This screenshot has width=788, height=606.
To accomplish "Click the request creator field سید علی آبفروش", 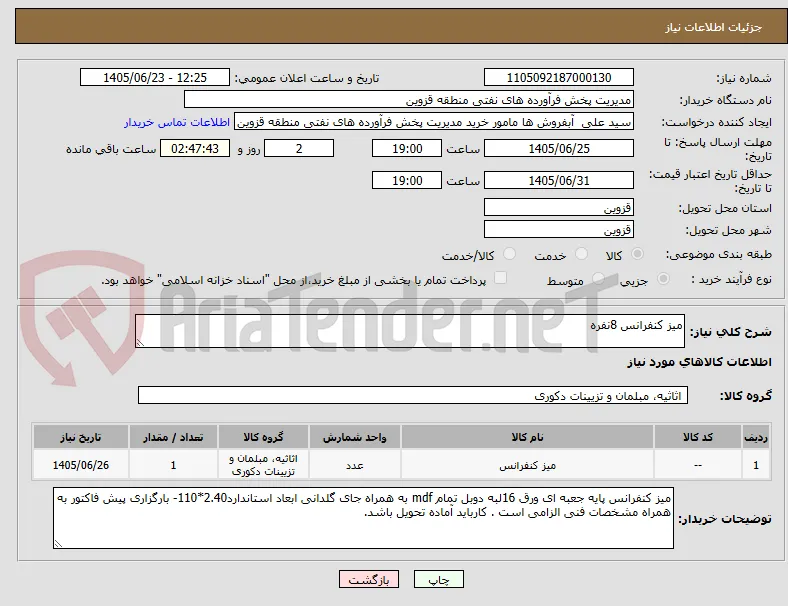I will (x=434, y=122).
